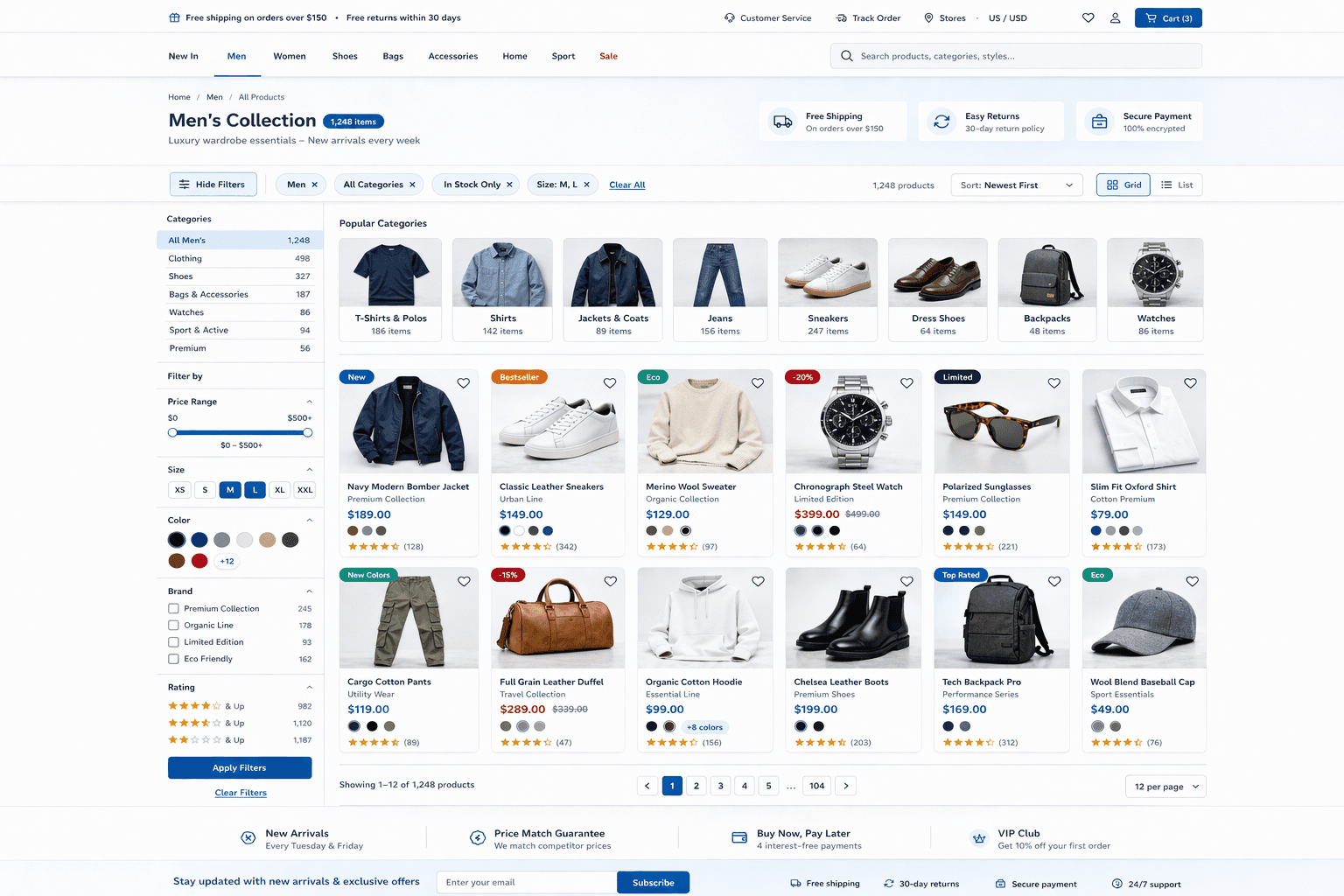Add the Merino Wool Sweater to wishlist
The image size is (1344, 896).
point(759,383)
